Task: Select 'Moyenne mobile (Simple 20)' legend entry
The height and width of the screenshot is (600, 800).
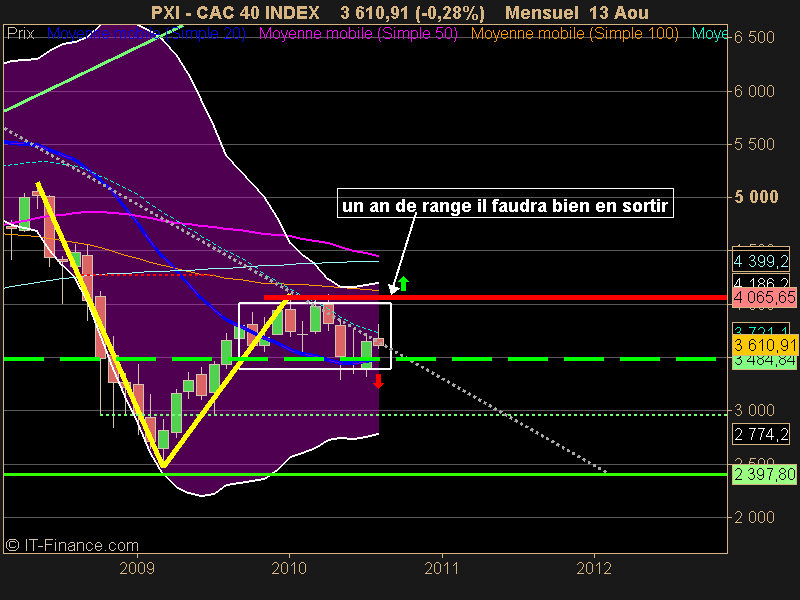Action: 146,34
